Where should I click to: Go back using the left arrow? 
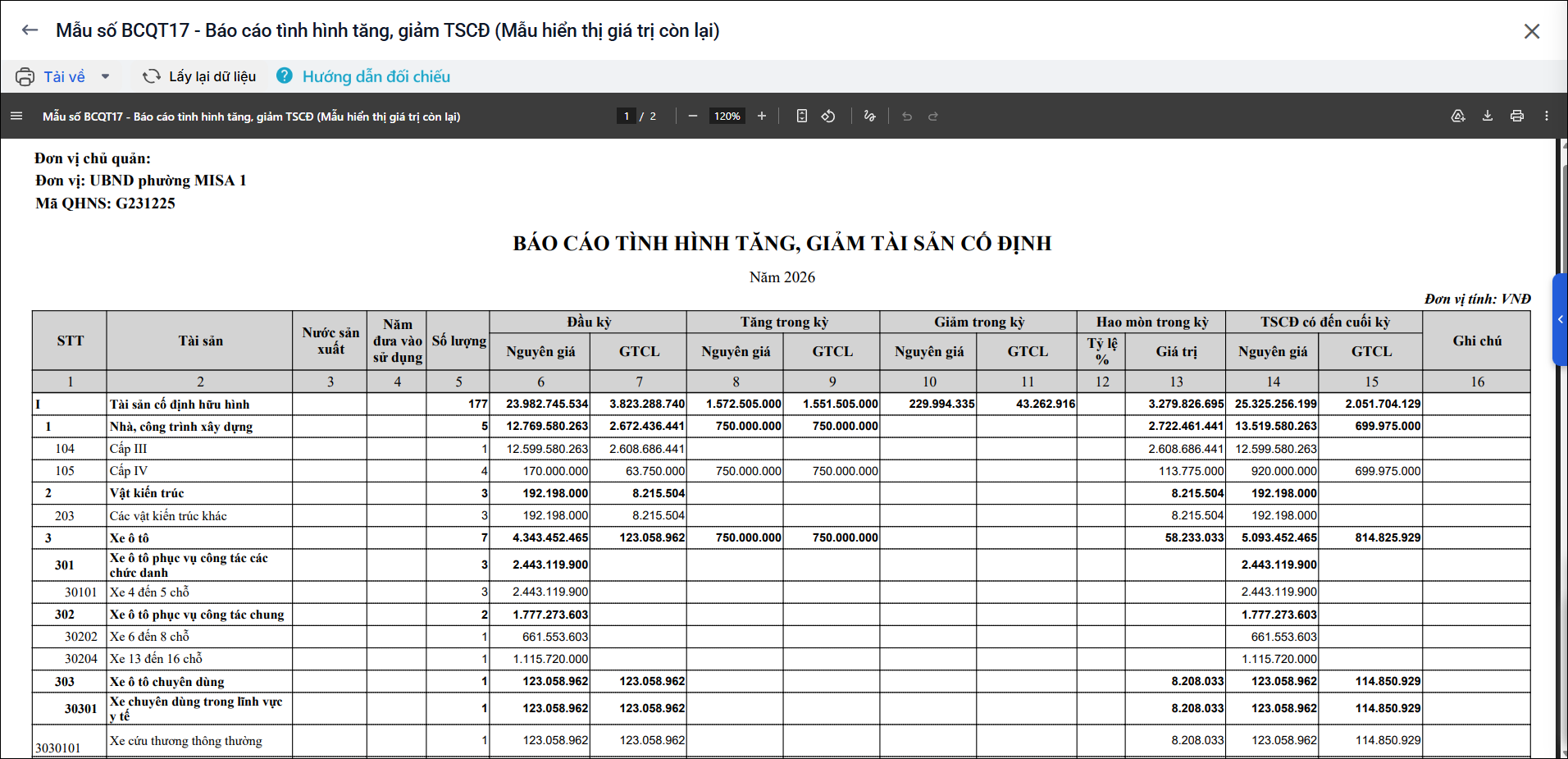[x=30, y=30]
